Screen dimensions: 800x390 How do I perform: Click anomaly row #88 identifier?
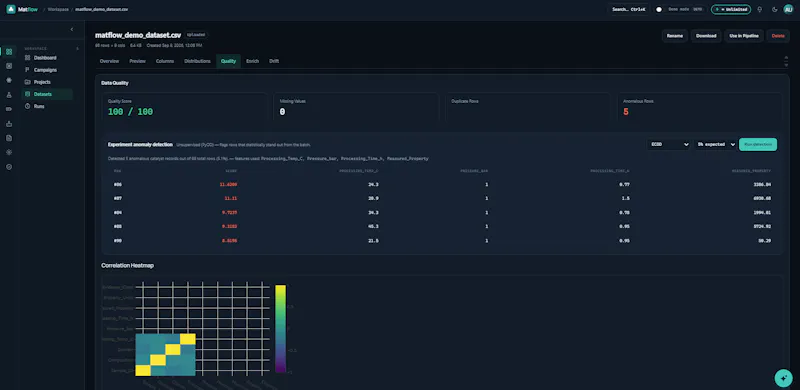point(118,226)
